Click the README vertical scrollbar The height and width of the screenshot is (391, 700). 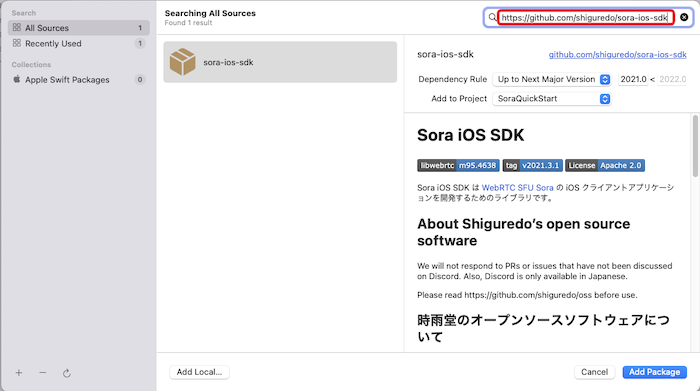point(695,146)
